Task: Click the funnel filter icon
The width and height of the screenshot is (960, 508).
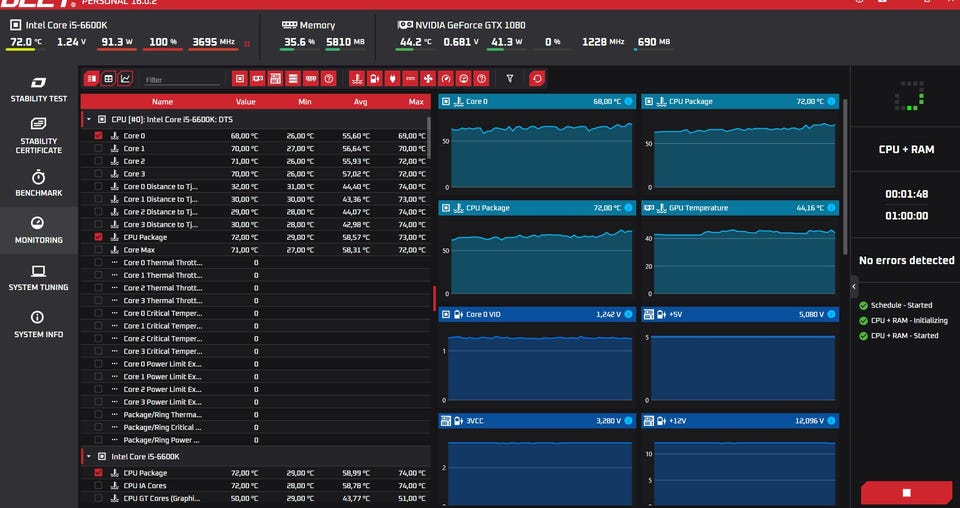Action: click(510, 78)
